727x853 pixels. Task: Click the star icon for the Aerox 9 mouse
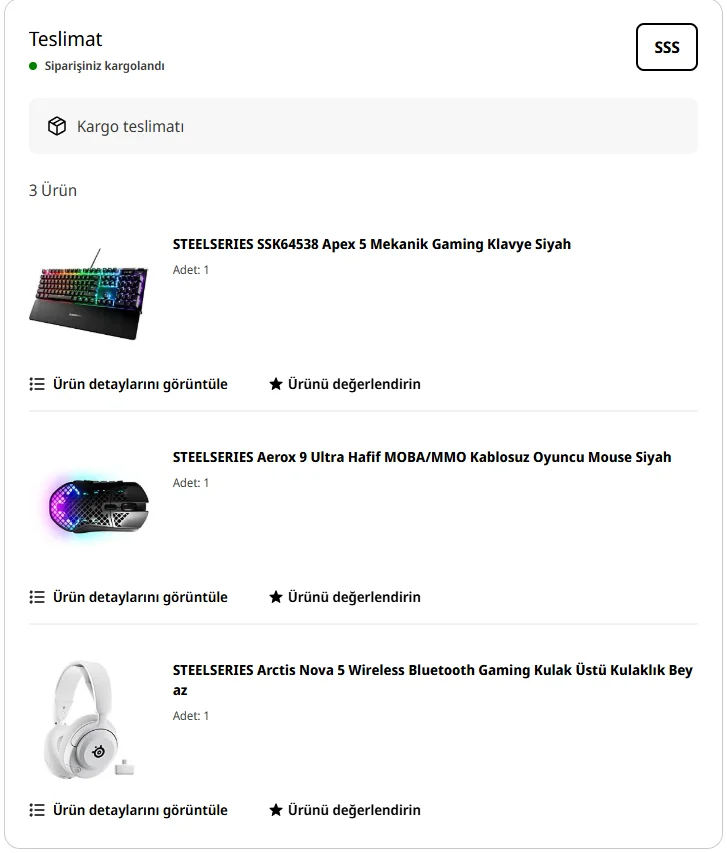pyautogui.click(x=276, y=597)
